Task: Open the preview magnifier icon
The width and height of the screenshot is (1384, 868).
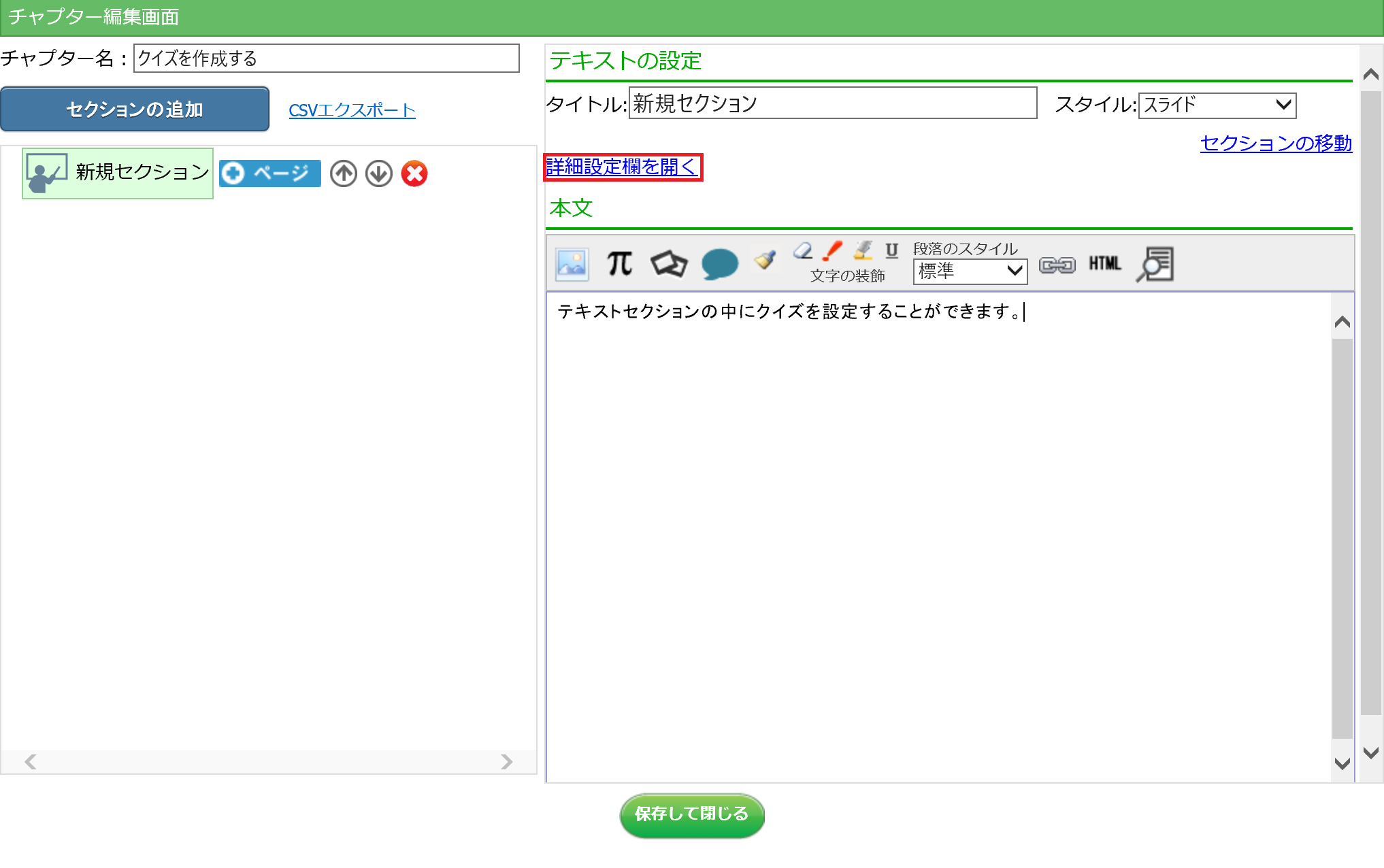Action: tap(1155, 265)
